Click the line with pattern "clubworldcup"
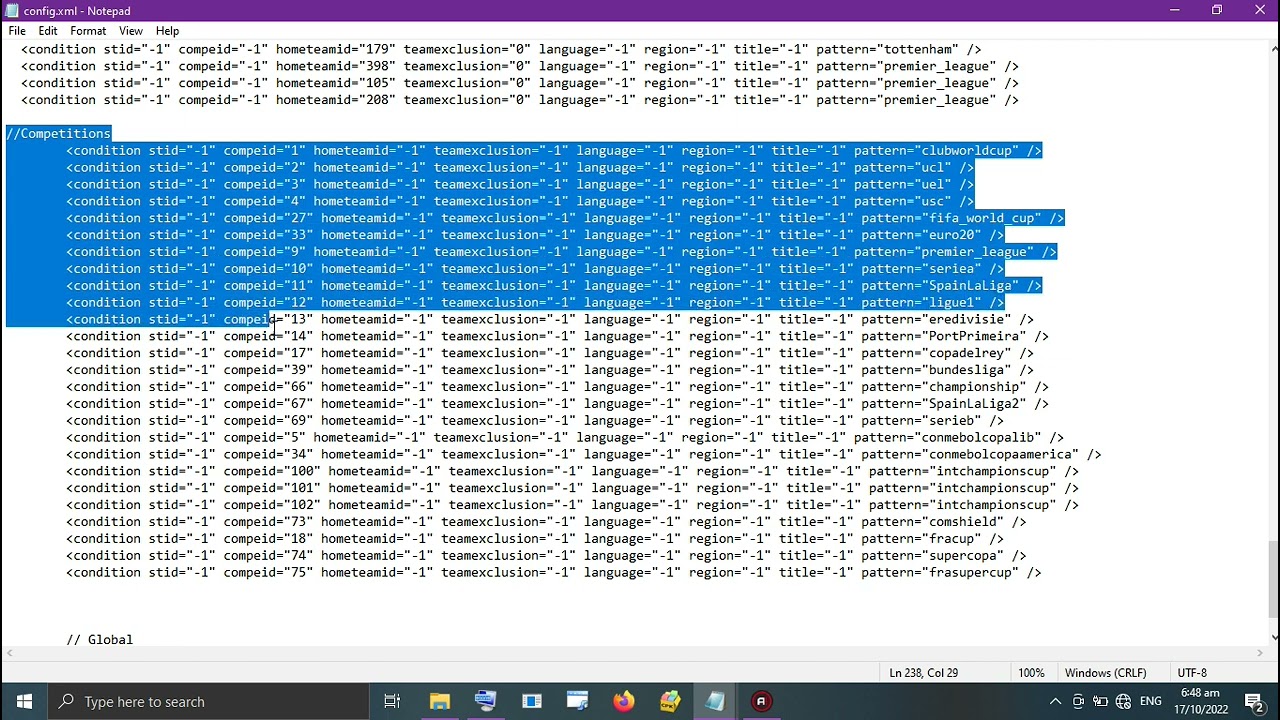1280x720 pixels. coord(554,150)
